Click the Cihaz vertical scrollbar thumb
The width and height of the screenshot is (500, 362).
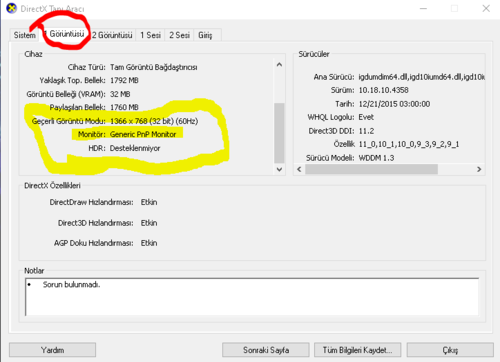[279, 133]
